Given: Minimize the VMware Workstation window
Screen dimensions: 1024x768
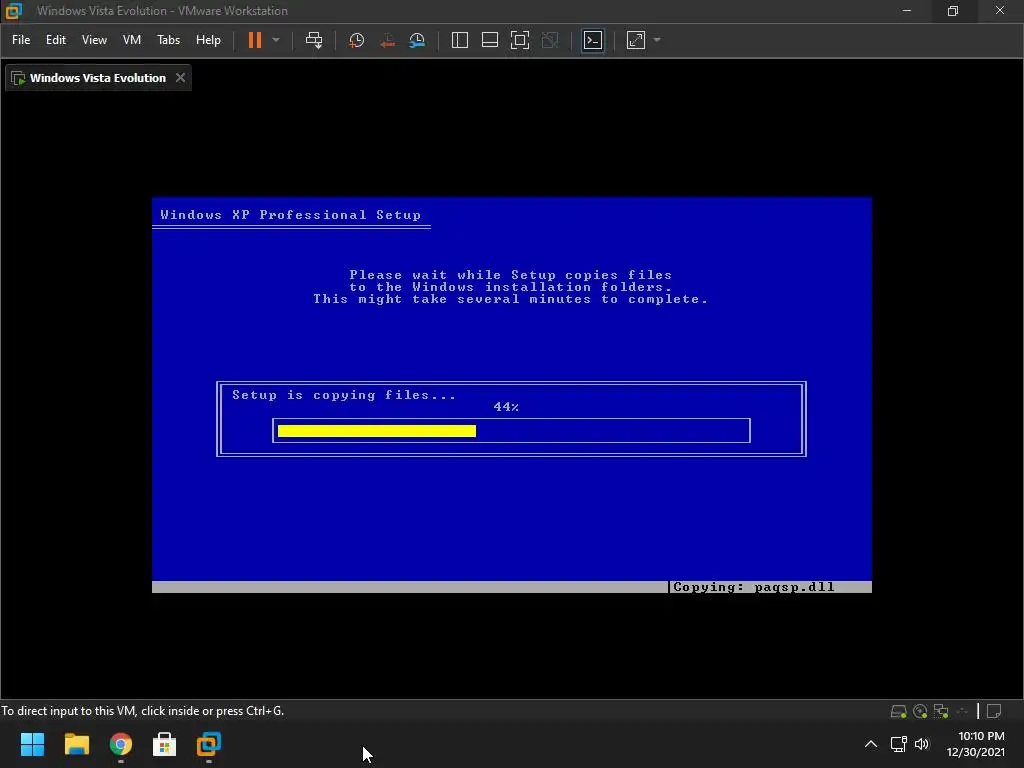Looking at the screenshot, I should (x=906, y=10).
